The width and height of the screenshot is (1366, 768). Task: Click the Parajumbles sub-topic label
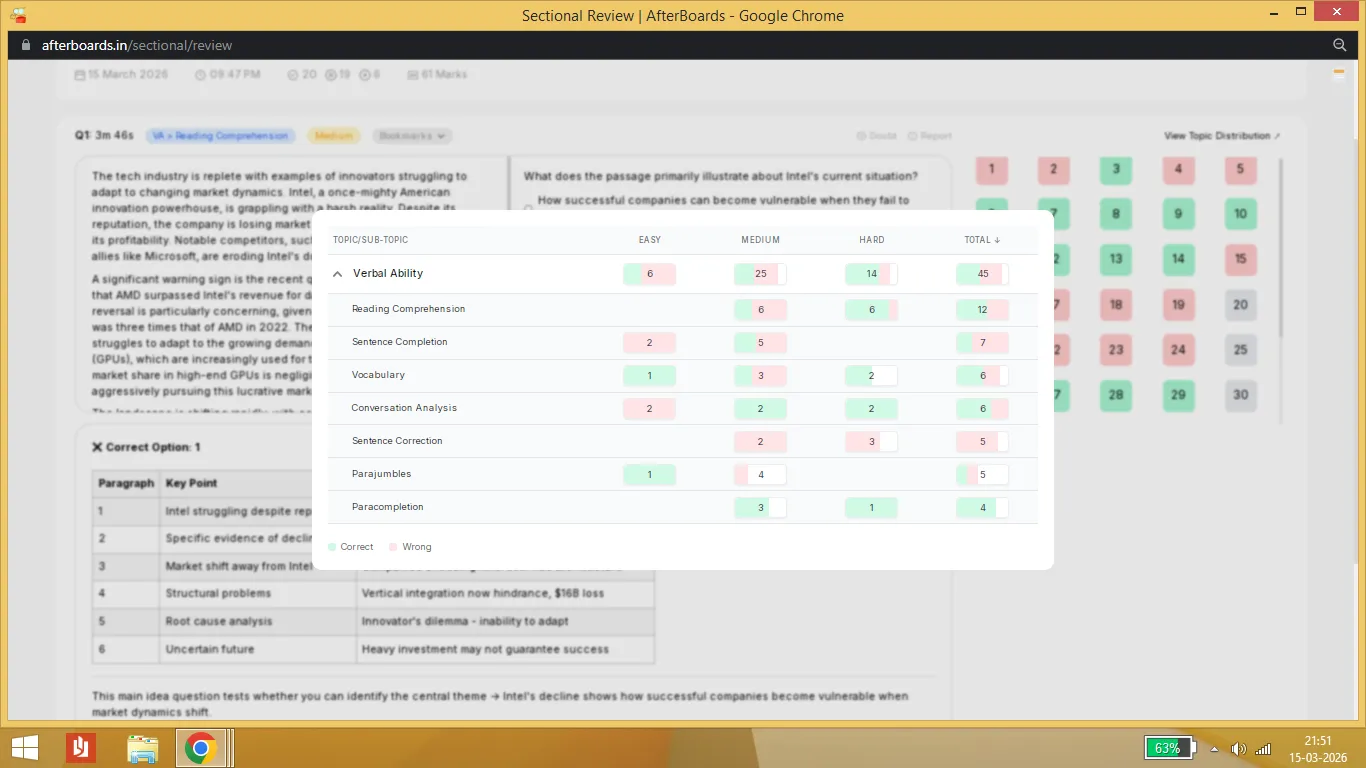381,474
